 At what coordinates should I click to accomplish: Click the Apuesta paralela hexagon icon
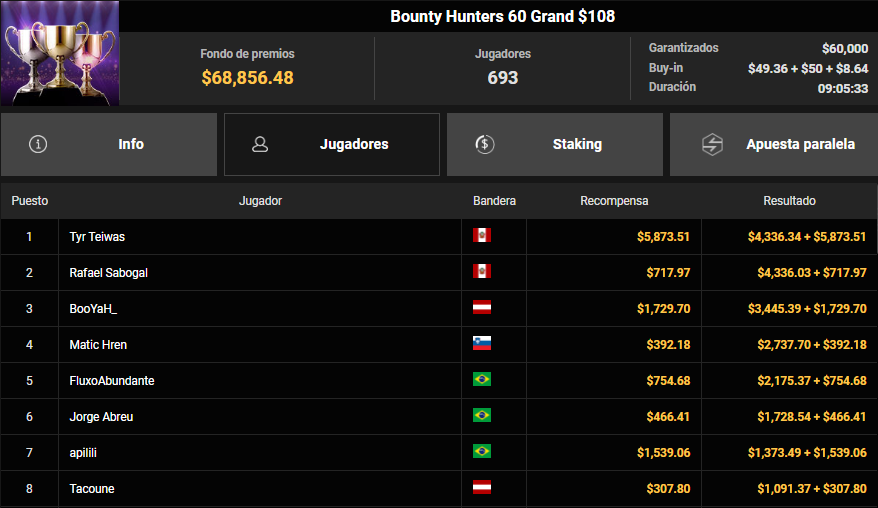coord(712,144)
